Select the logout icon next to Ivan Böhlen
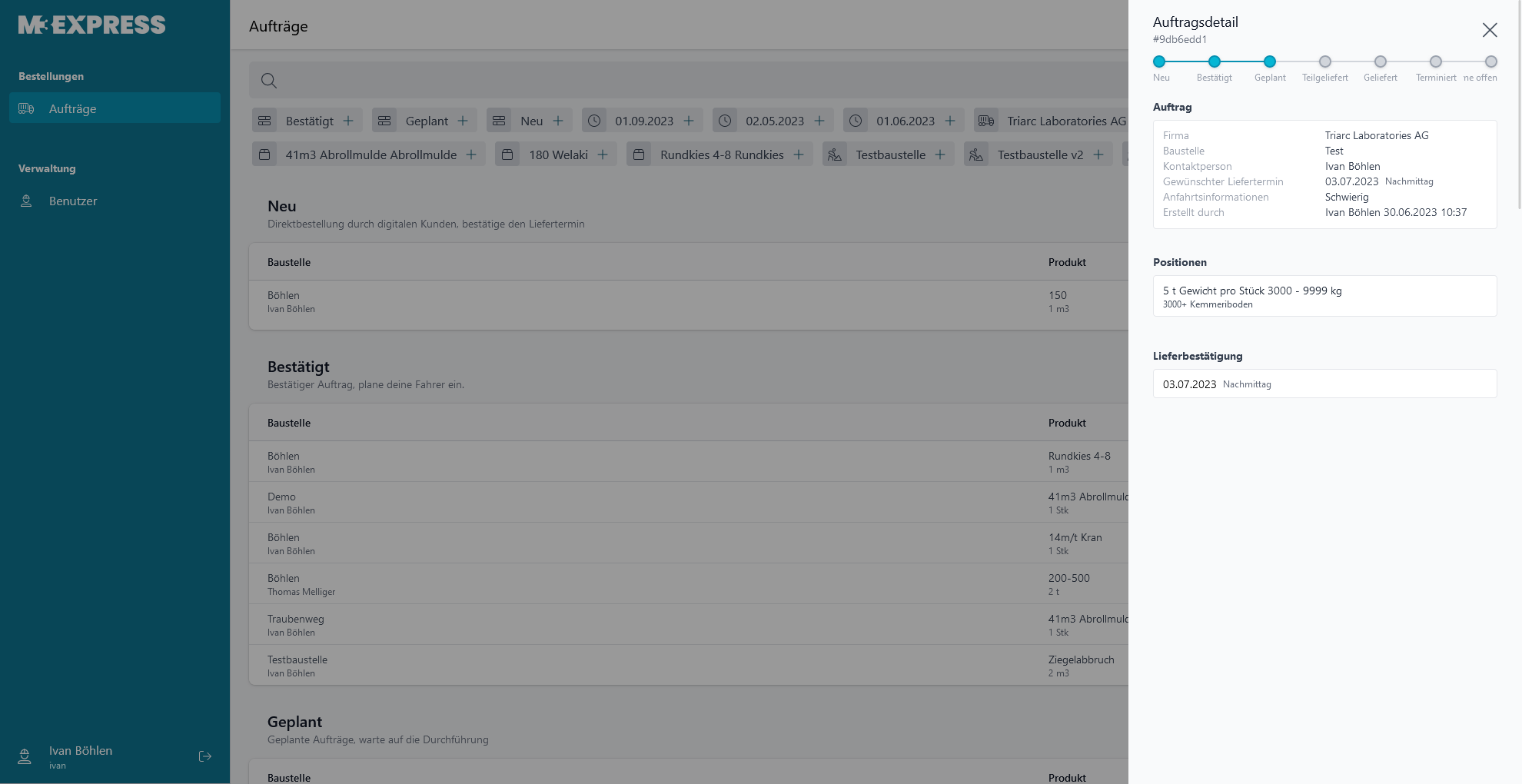This screenshot has height=784, width=1522. tap(204, 756)
